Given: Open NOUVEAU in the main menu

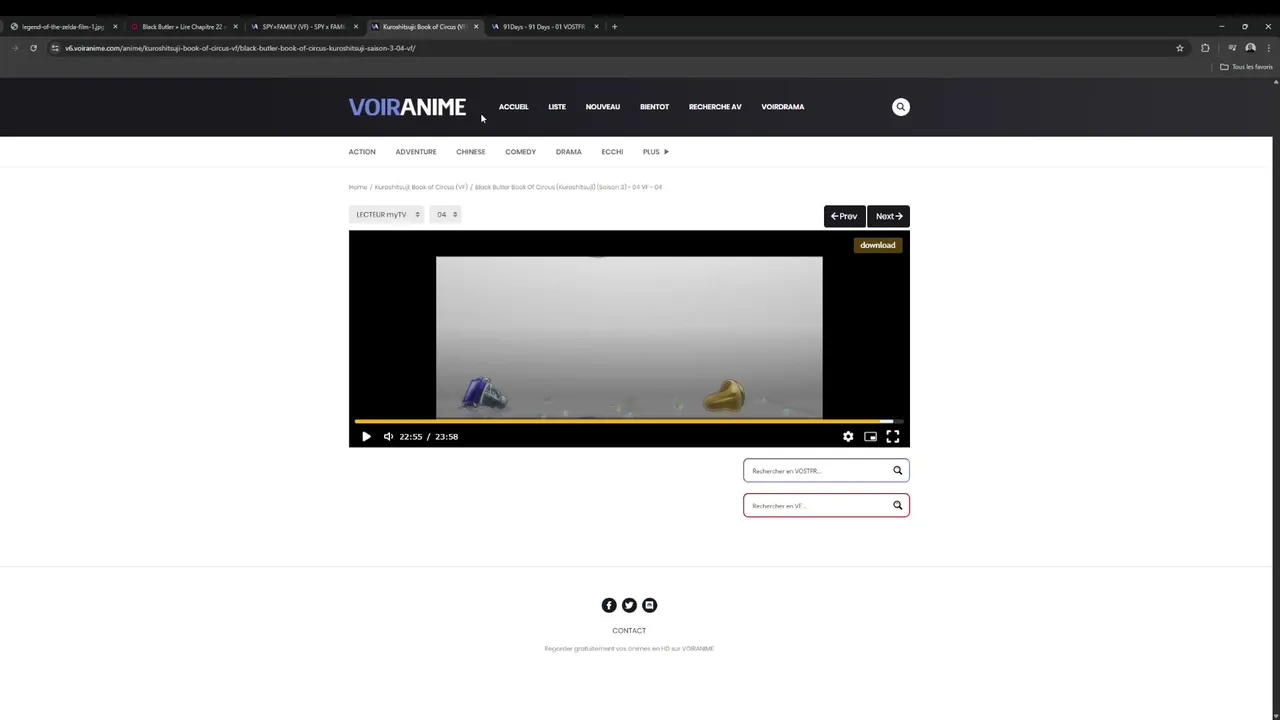Looking at the screenshot, I should point(603,107).
